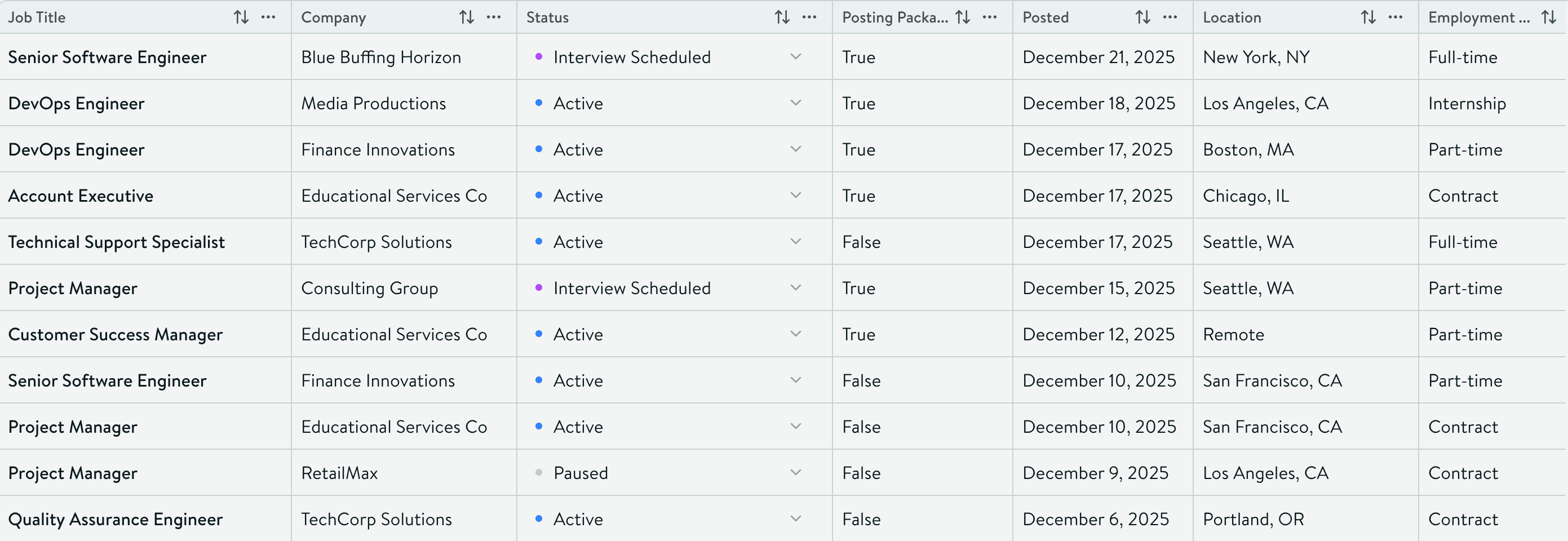The width and height of the screenshot is (1568, 541).
Task: Sort the Company column
Action: pos(467,17)
